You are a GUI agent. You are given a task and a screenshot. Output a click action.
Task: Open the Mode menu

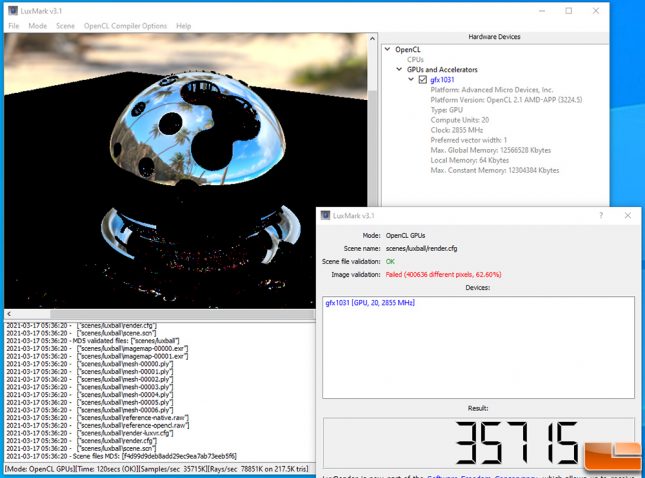point(37,26)
